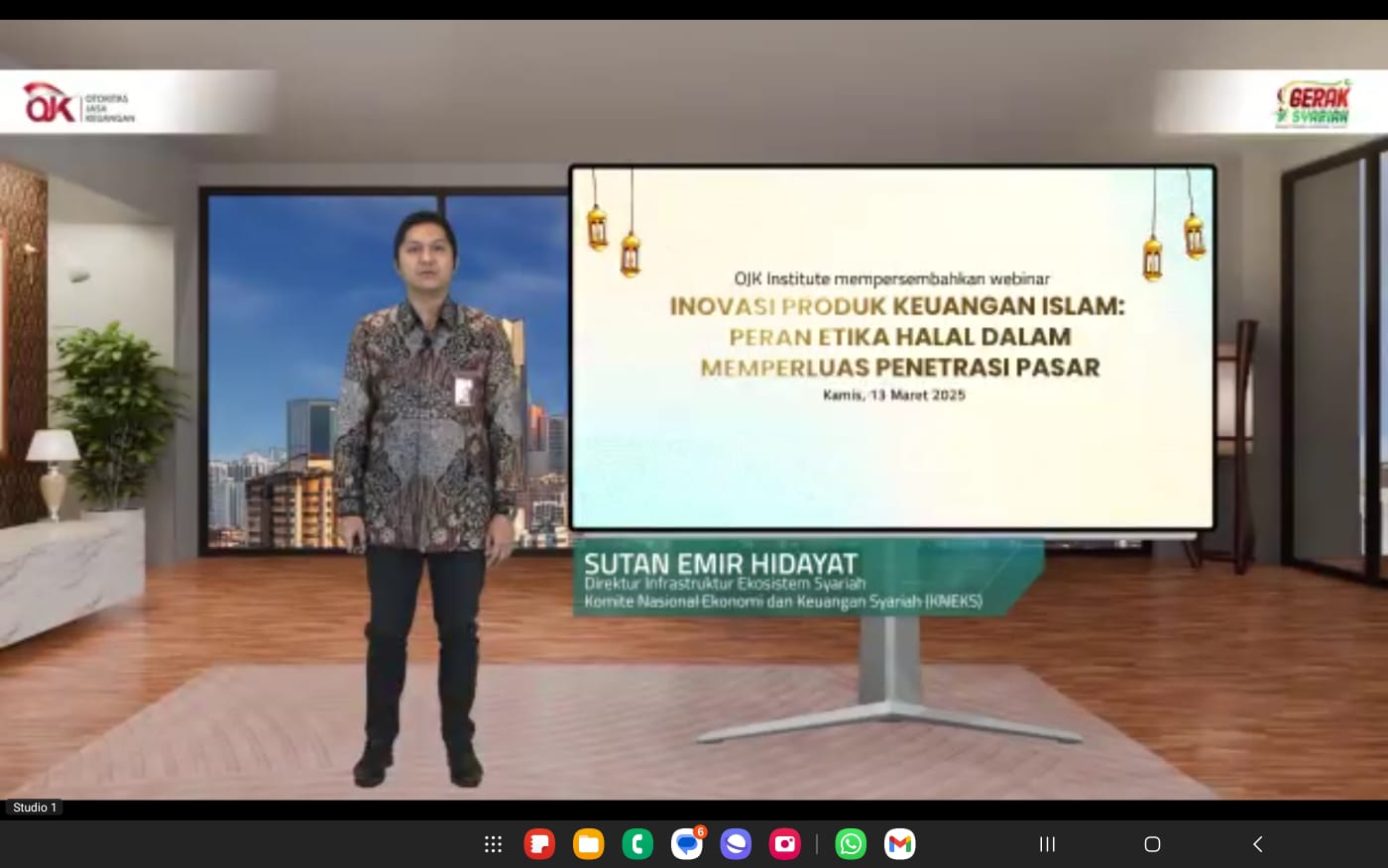This screenshot has height=868, width=1388.
Task: Tap the Recents navigation button
Action: click(x=1047, y=844)
